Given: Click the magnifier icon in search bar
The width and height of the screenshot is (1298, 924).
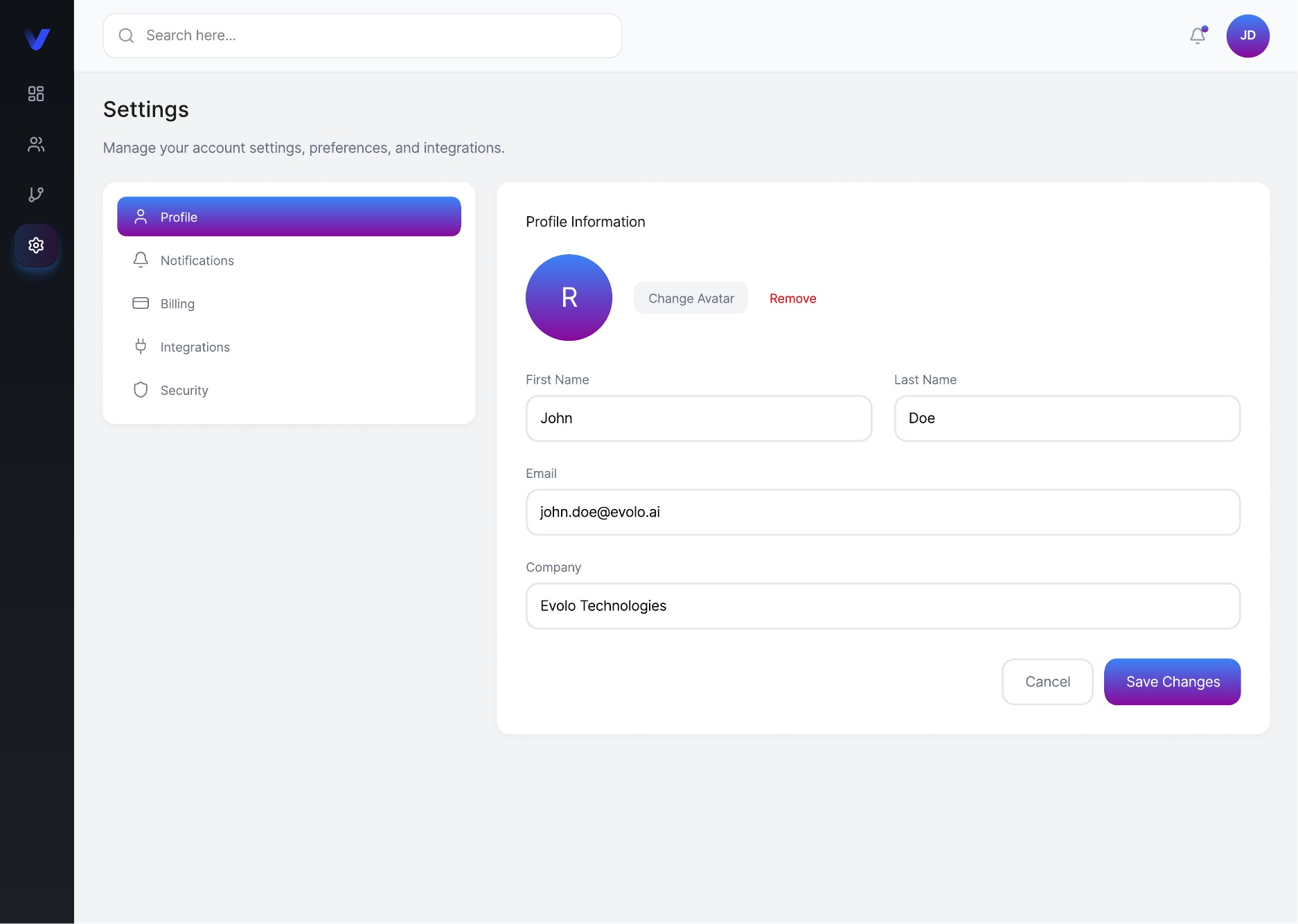Looking at the screenshot, I should pos(126,35).
